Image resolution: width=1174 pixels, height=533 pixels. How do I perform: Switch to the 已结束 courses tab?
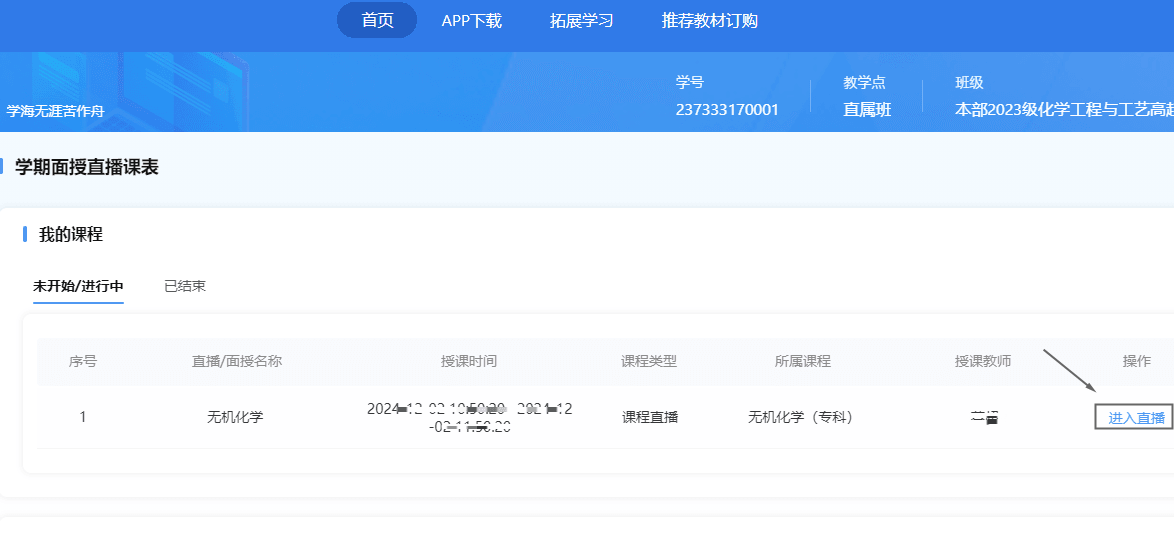[x=185, y=286]
